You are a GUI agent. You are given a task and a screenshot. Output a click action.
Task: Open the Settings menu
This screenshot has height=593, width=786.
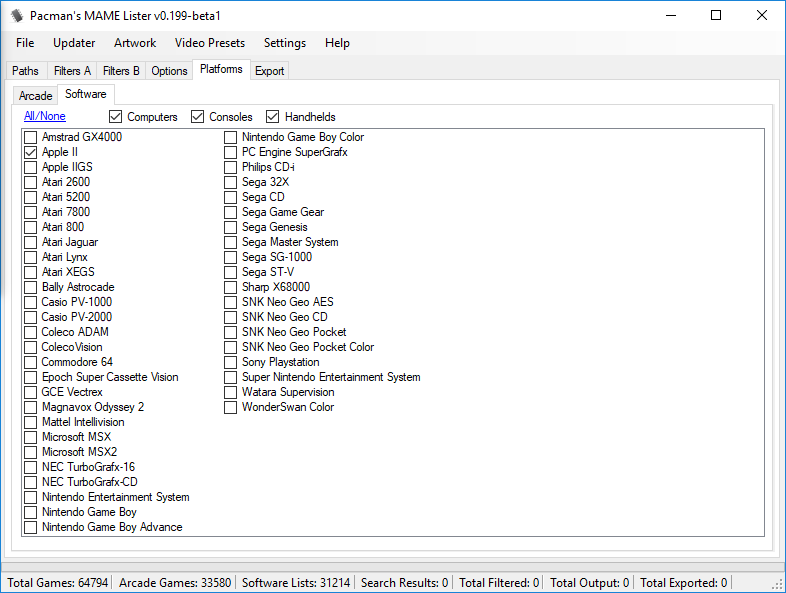coord(285,43)
